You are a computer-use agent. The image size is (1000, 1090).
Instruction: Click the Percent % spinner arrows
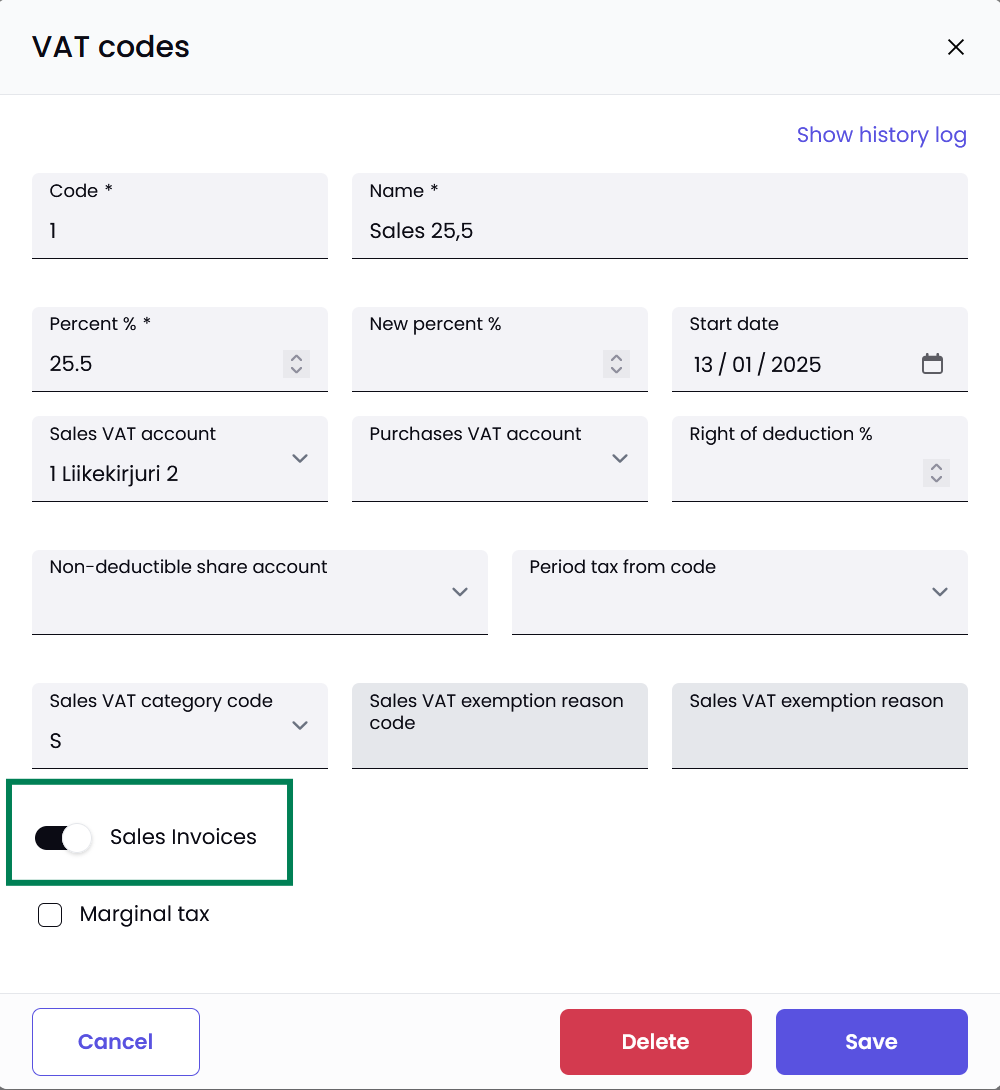(x=296, y=364)
